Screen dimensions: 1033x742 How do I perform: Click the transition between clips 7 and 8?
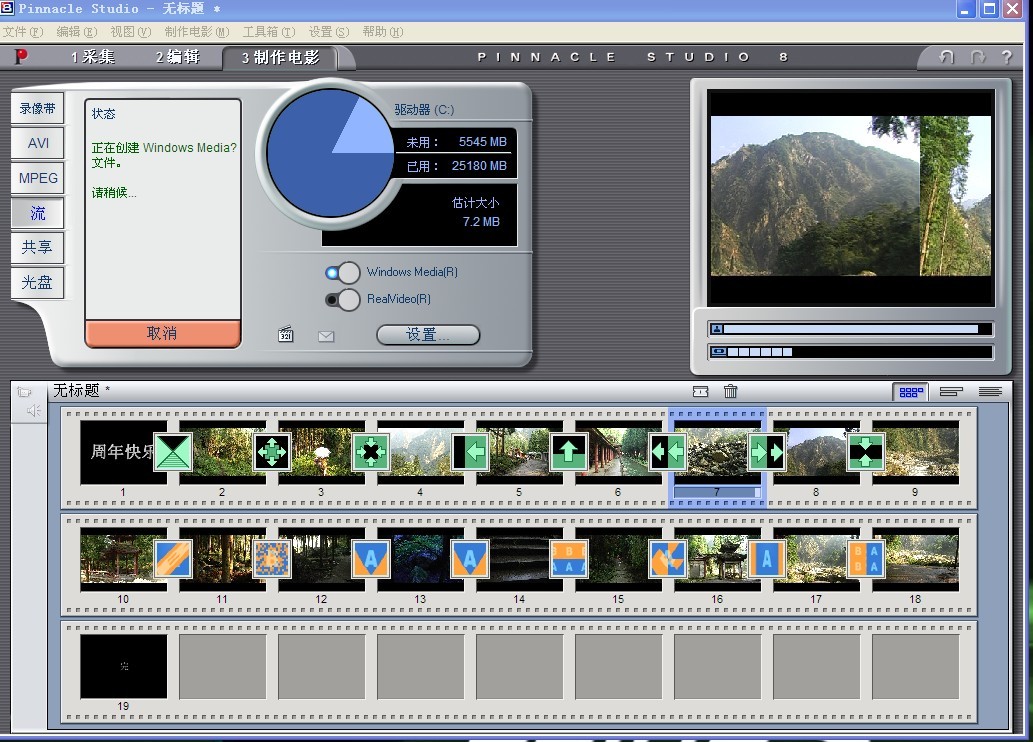coord(767,452)
